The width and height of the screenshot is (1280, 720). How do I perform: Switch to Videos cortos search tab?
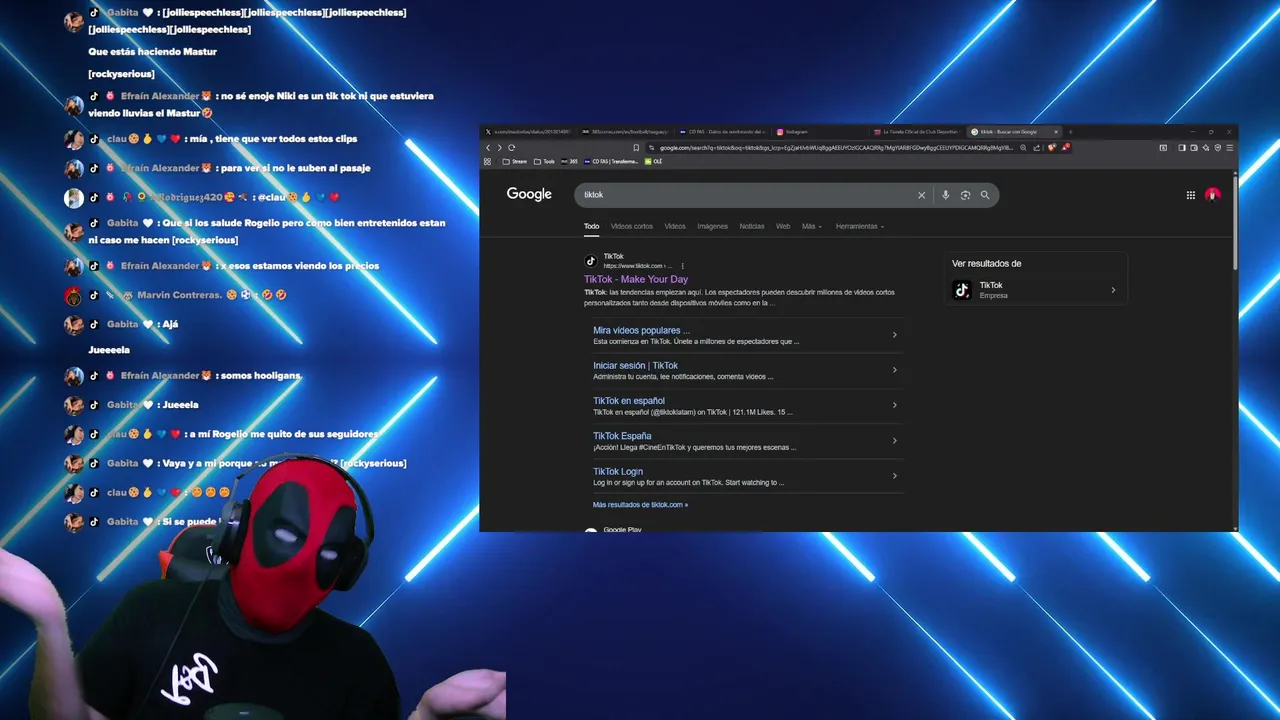[x=631, y=226]
